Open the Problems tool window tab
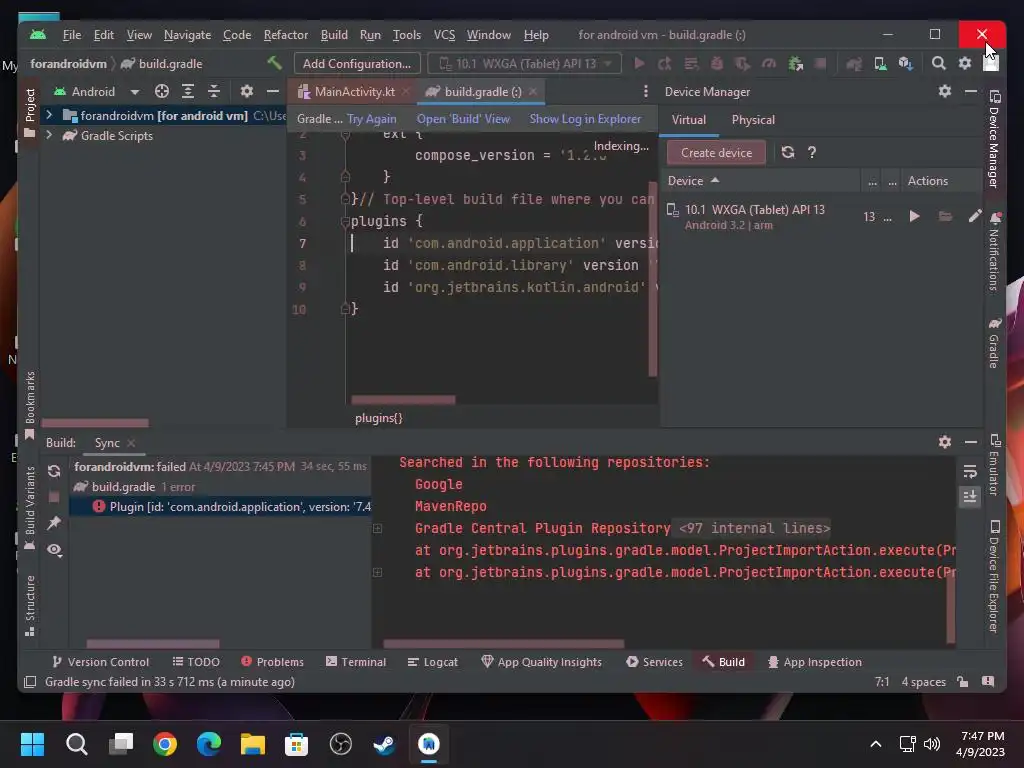Image resolution: width=1024 pixels, height=768 pixels. pos(272,662)
